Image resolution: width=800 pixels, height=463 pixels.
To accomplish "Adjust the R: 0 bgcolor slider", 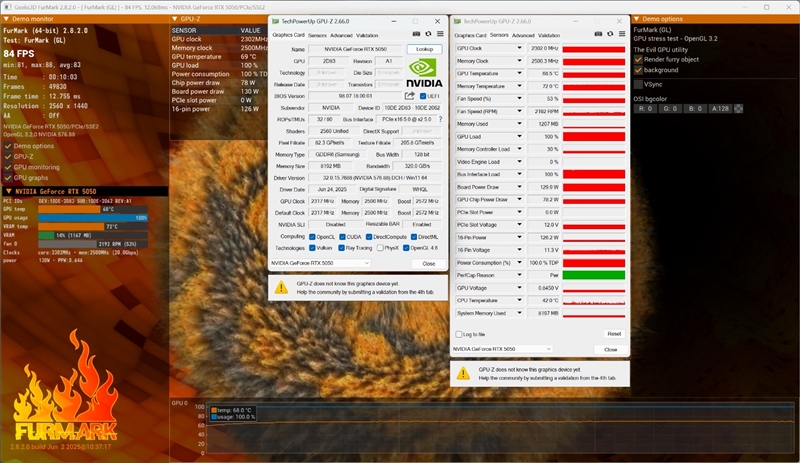I will [644, 108].
